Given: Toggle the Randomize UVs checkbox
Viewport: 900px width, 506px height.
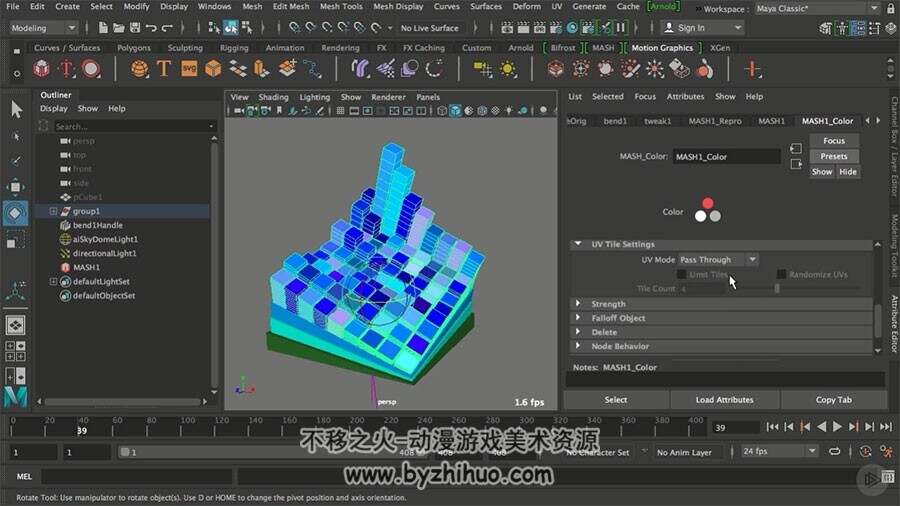Looking at the screenshot, I should point(781,274).
